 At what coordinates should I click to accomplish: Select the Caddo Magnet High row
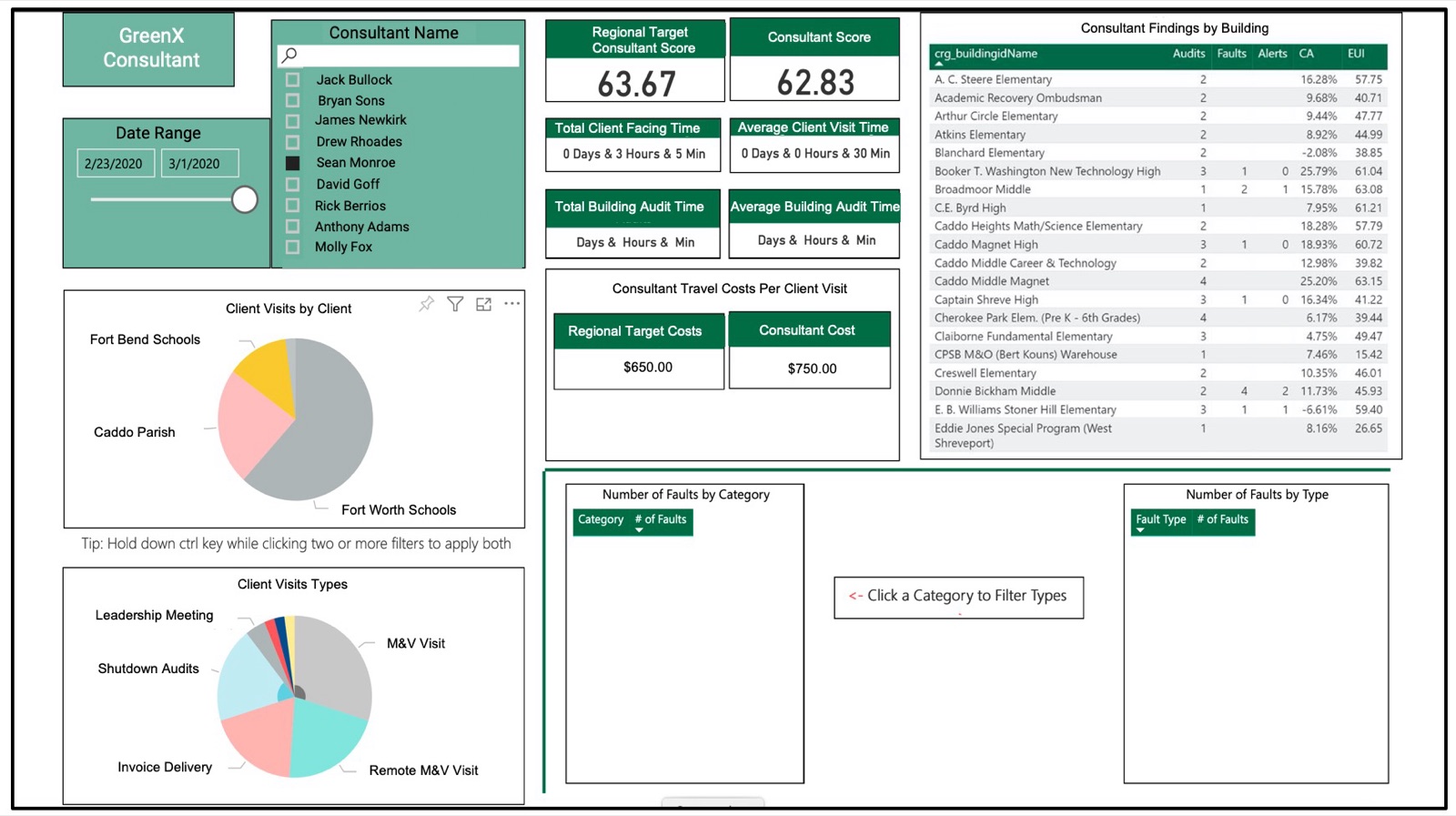click(1158, 245)
